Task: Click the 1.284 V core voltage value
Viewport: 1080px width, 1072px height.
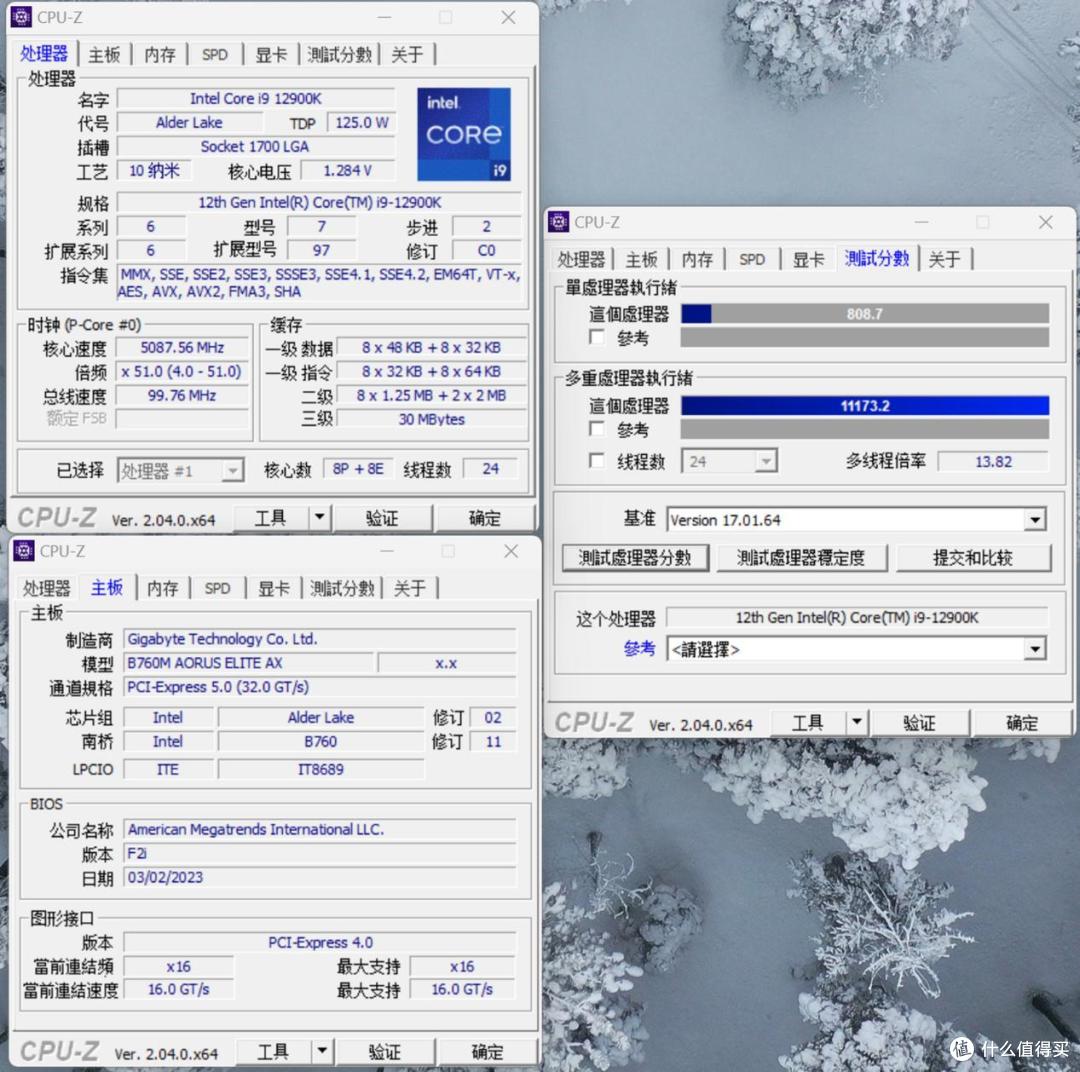Action: pos(348,170)
